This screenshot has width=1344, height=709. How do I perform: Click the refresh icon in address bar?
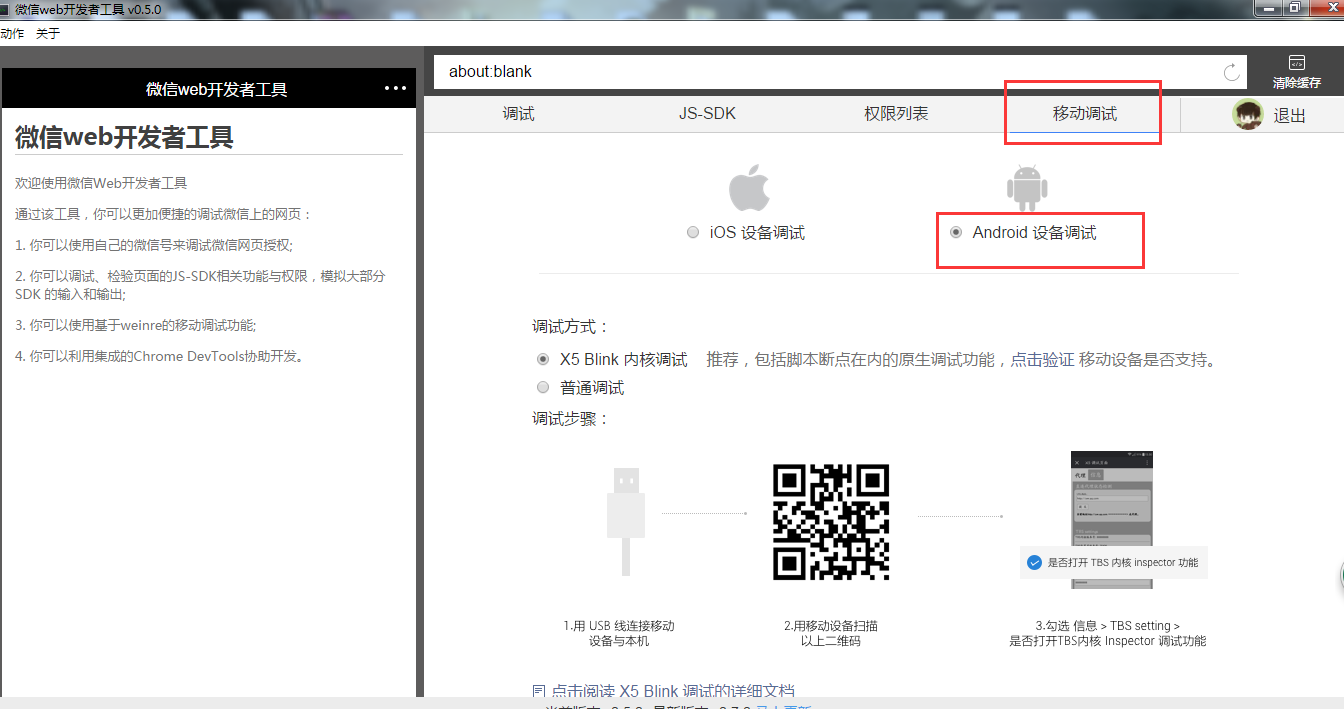click(1232, 72)
